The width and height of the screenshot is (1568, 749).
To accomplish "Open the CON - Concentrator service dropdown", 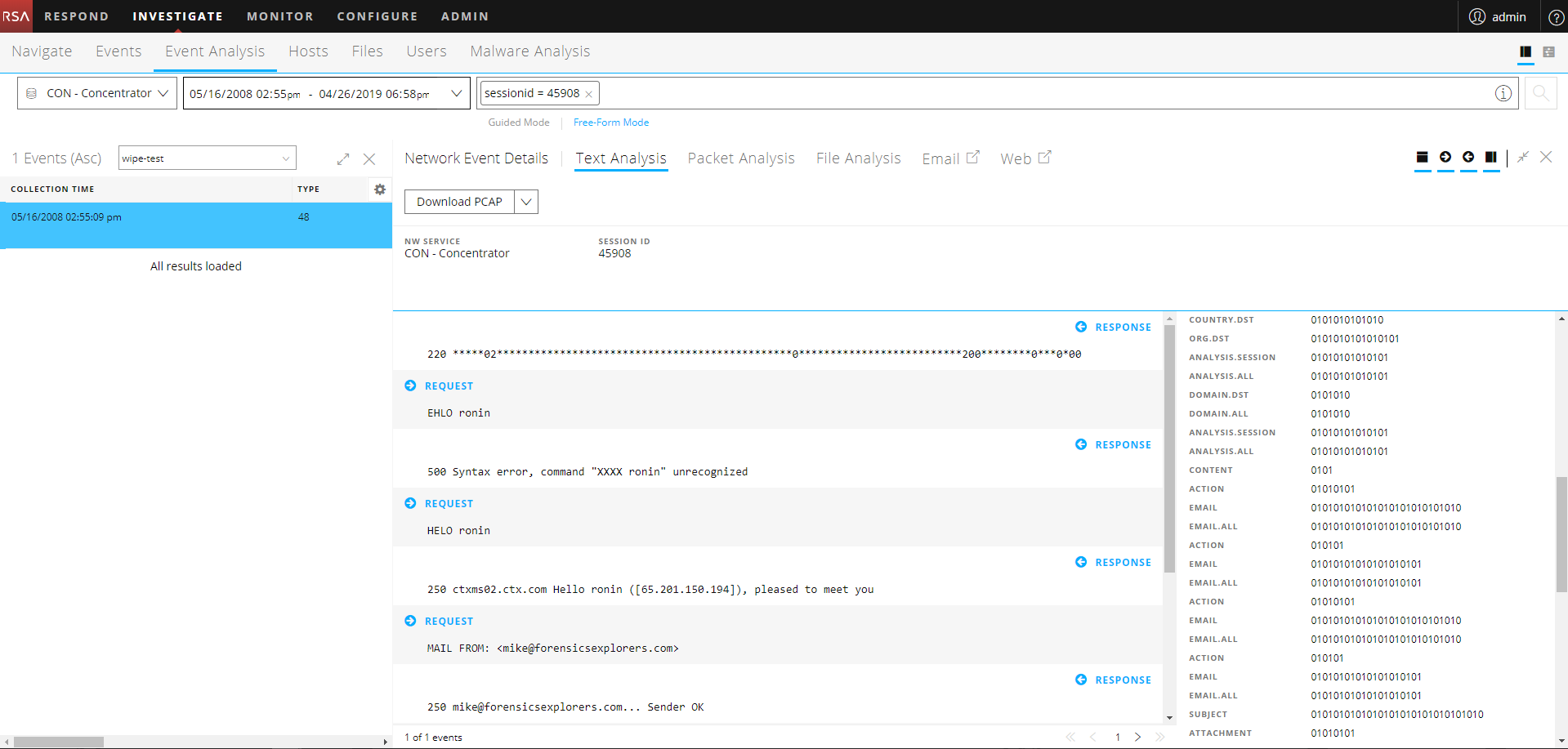I will pyautogui.click(x=97, y=93).
